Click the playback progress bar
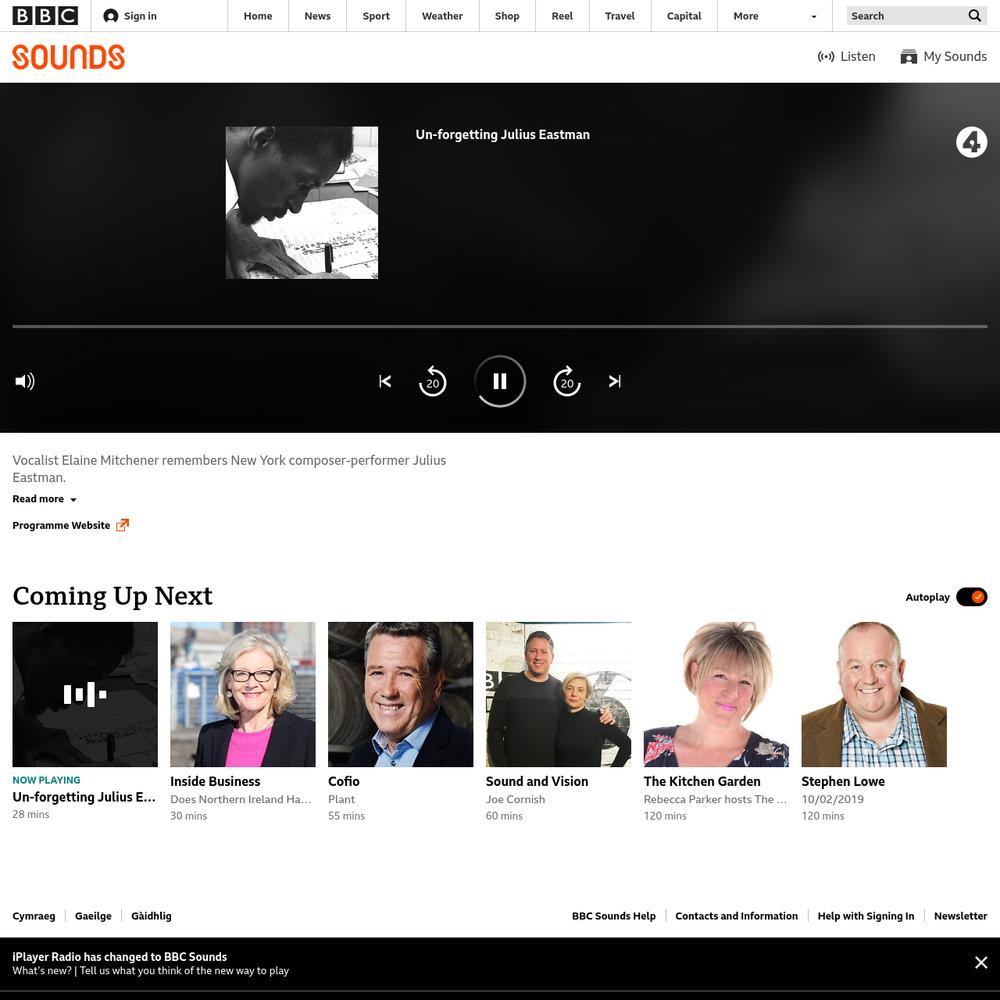This screenshot has width=1000, height=1000. coord(500,327)
